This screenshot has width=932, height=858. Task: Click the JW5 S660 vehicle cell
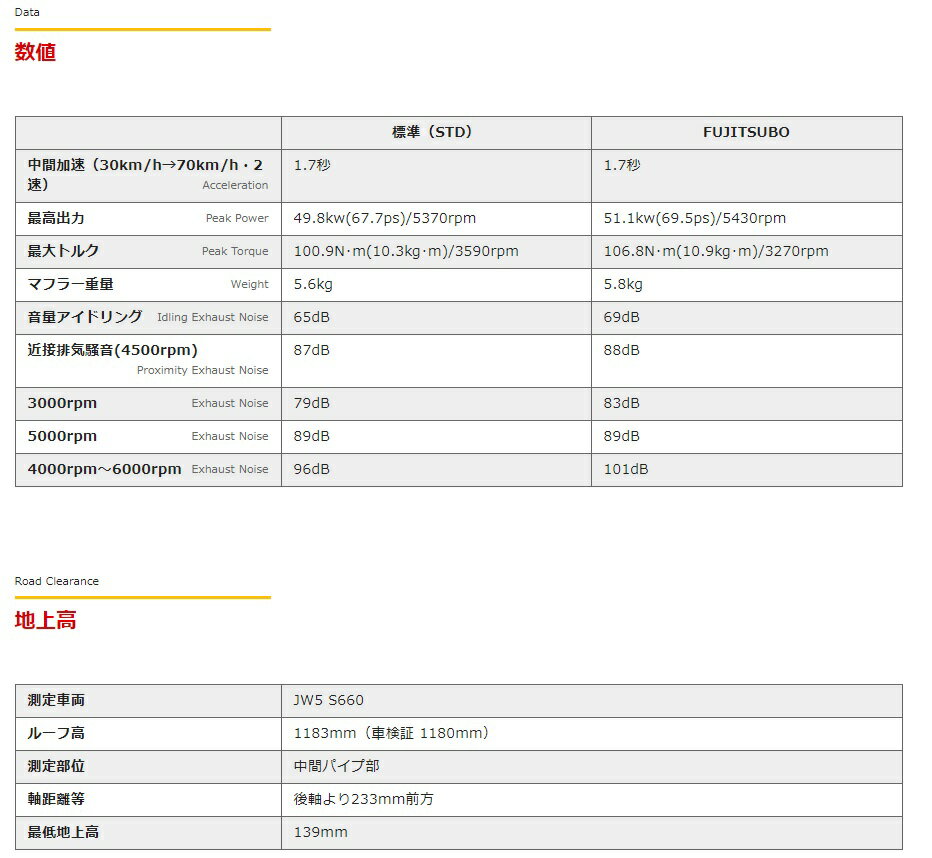[328, 700]
